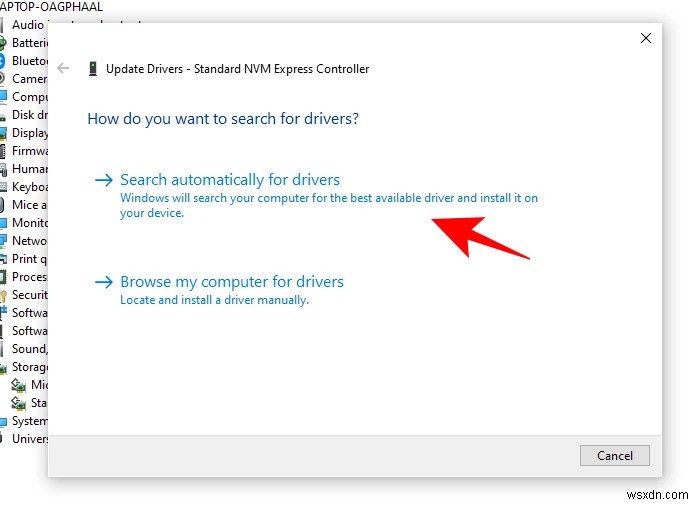Image resolution: width=700 pixels, height=505 pixels.
Task: Select Monitors category in Device Manager
Action: [x=29, y=223]
